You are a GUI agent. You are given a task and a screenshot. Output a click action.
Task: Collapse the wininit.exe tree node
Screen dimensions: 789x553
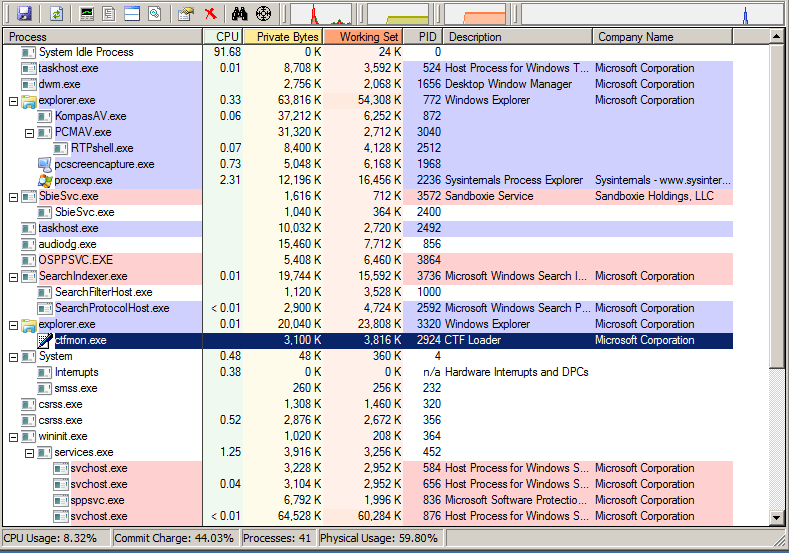click(14, 437)
